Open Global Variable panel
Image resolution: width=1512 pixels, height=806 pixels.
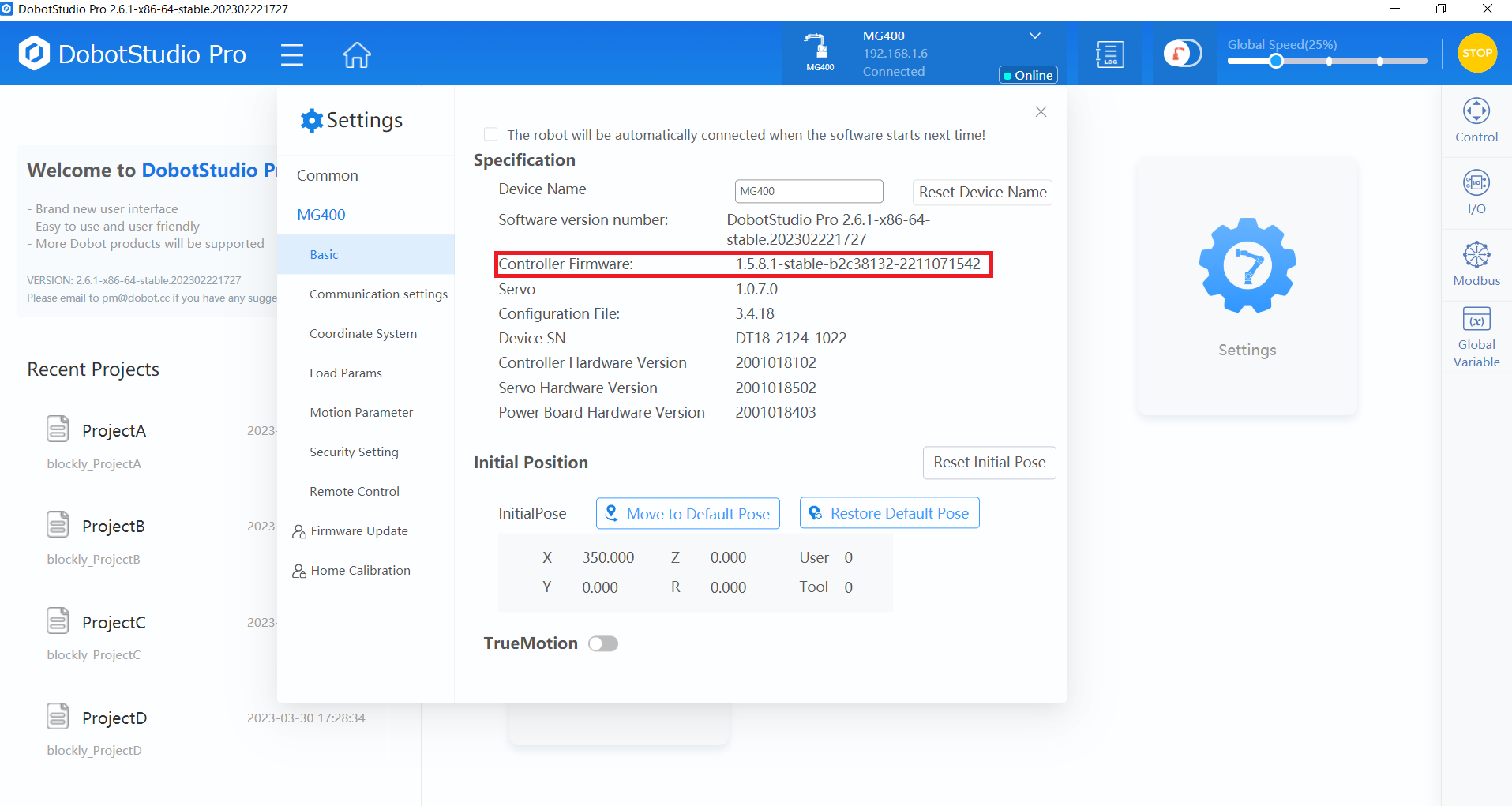click(x=1476, y=337)
